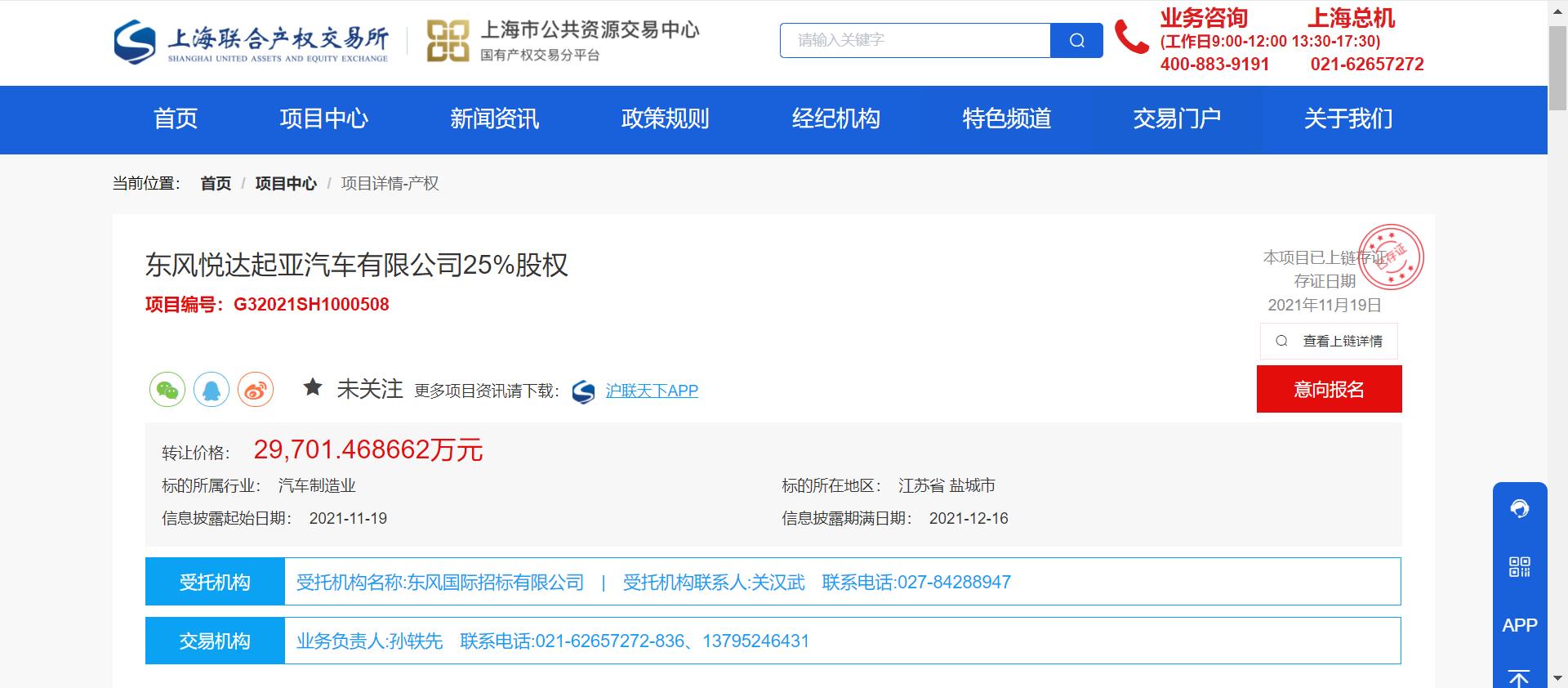Click the 查看上链详情 button

[1329, 341]
